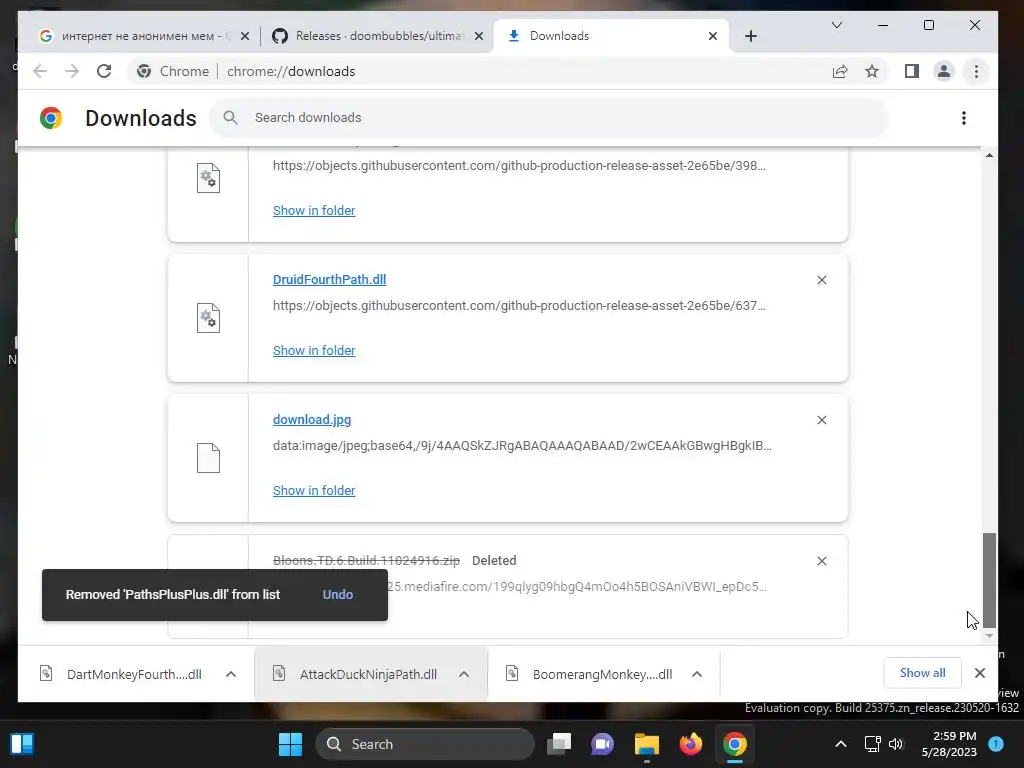Show top partially visible download in folder

point(314,210)
